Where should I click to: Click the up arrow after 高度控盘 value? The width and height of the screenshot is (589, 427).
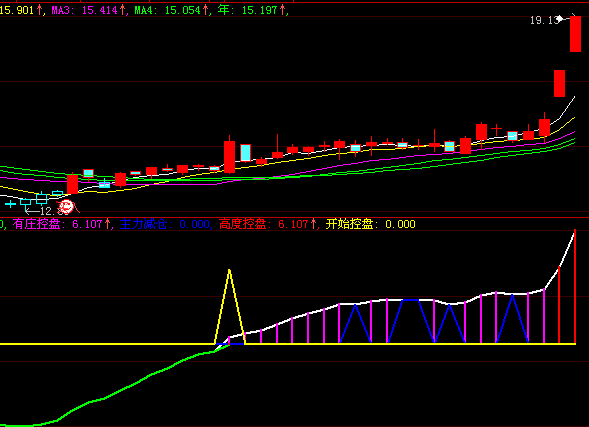click(313, 224)
